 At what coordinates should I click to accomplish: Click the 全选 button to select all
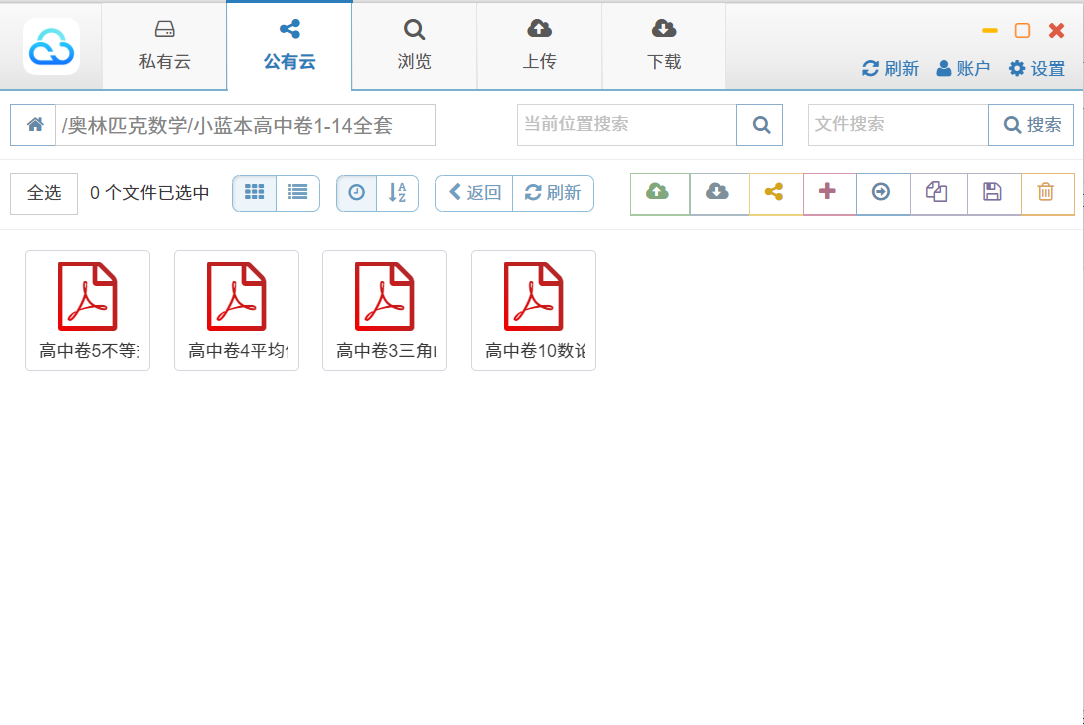click(x=44, y=193)
